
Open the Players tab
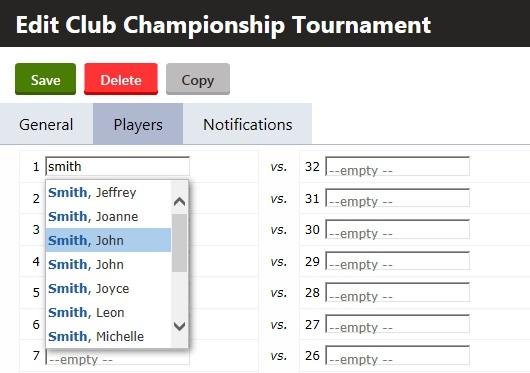click(138, 124)
